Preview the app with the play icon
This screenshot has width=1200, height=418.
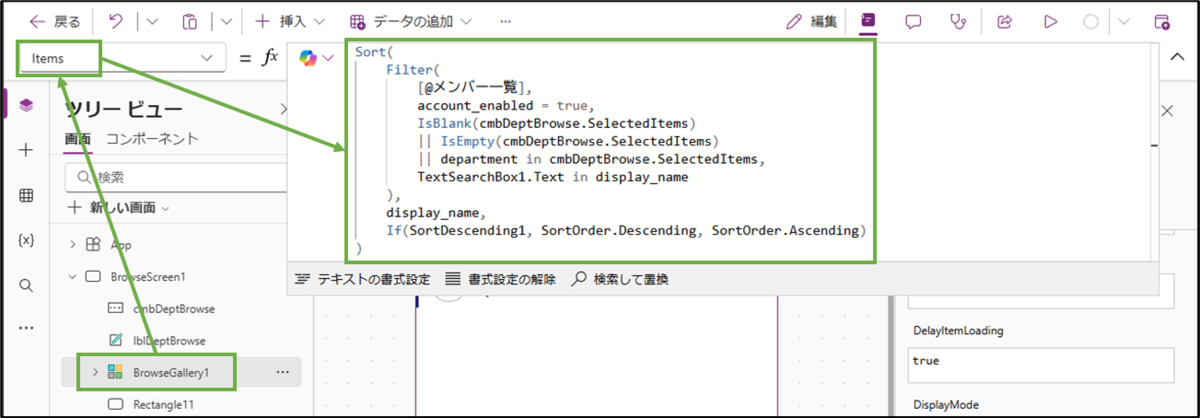pos(1050,21)
